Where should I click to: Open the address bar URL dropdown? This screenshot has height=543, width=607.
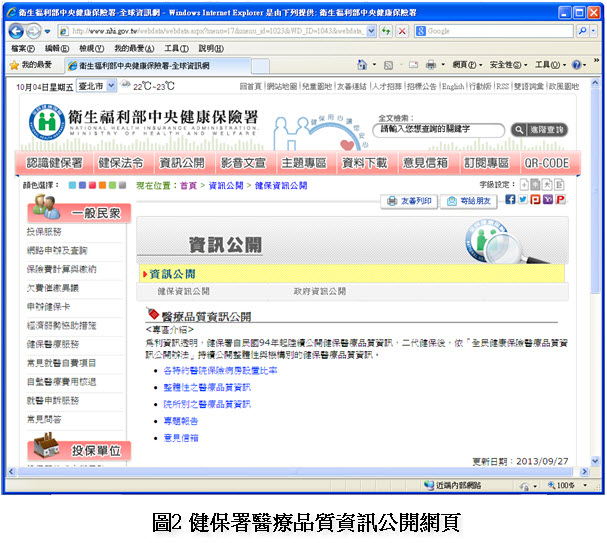371,31
